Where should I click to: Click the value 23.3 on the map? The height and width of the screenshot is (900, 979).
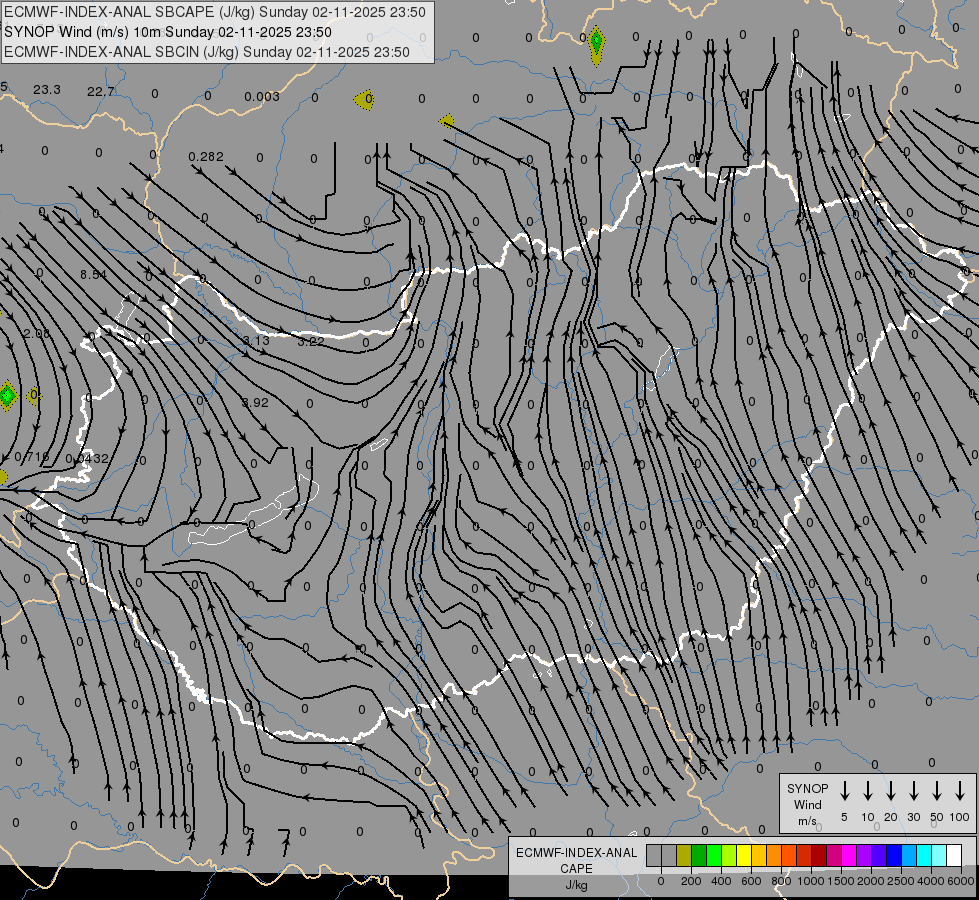pyautogui.click(x=47, y=89)
